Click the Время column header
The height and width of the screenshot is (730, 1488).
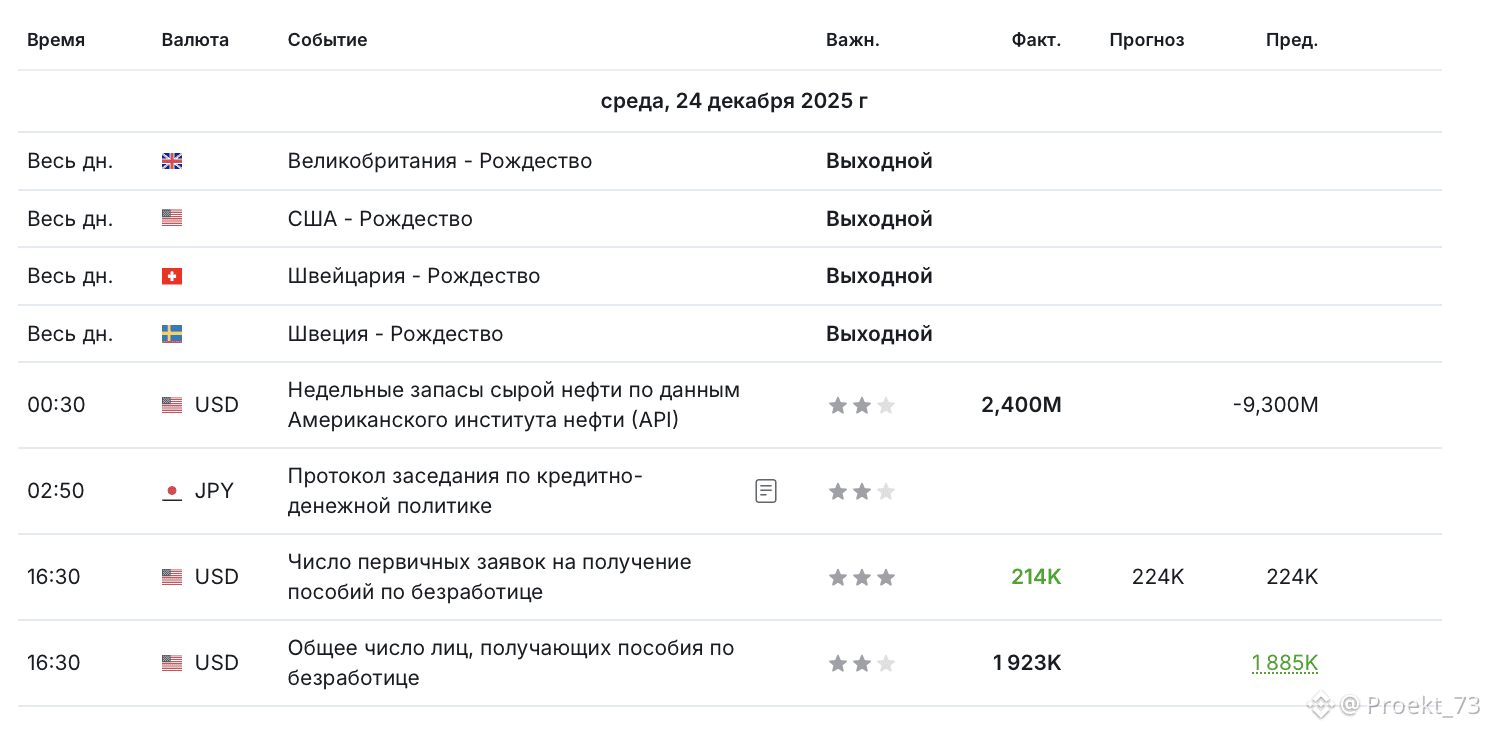56,40
